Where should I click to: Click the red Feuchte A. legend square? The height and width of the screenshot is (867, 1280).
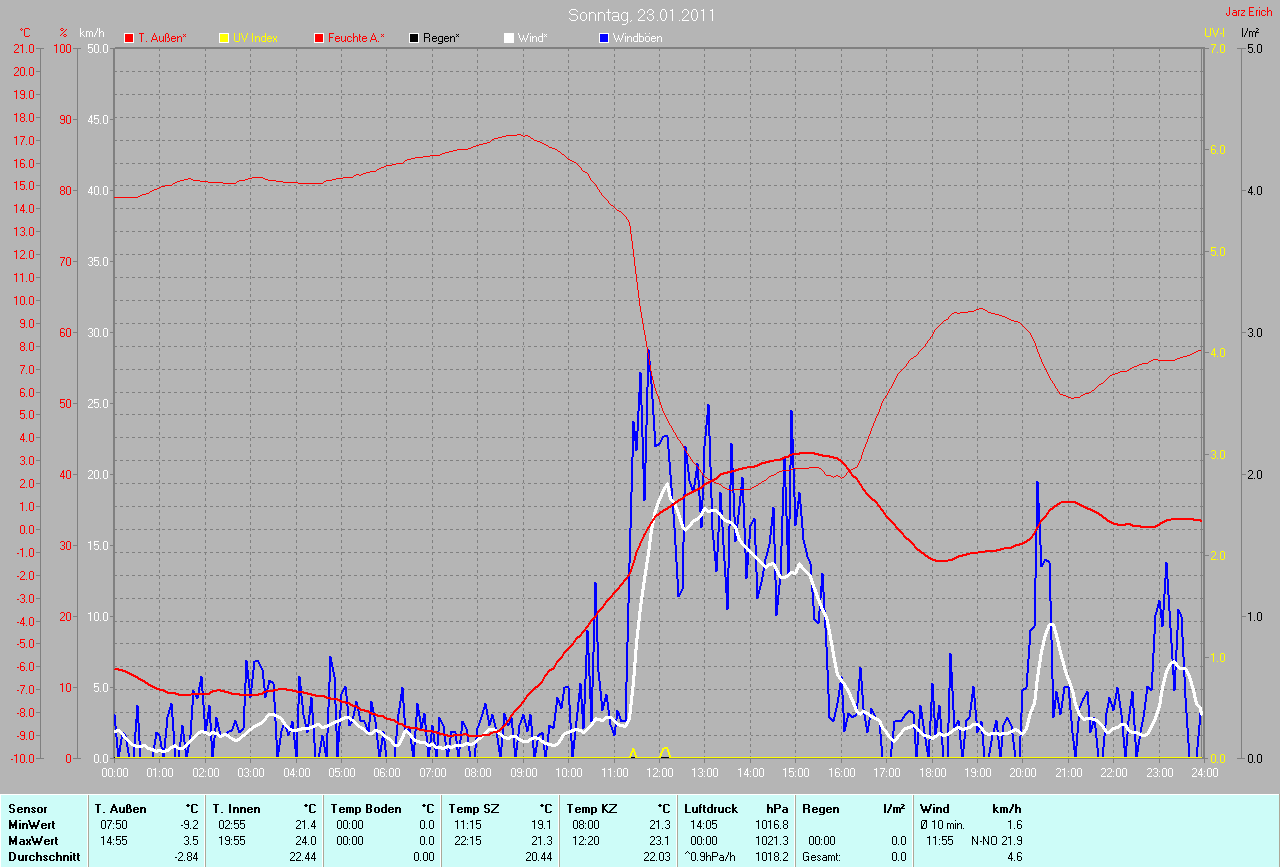319,38
